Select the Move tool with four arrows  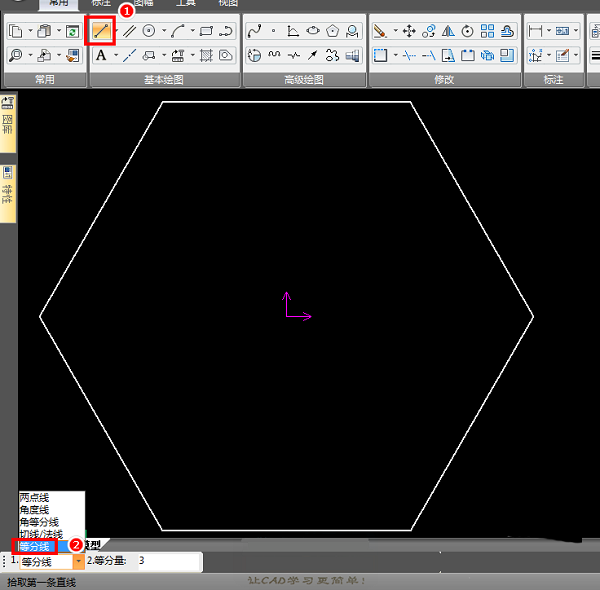click(x=408, y=31)
